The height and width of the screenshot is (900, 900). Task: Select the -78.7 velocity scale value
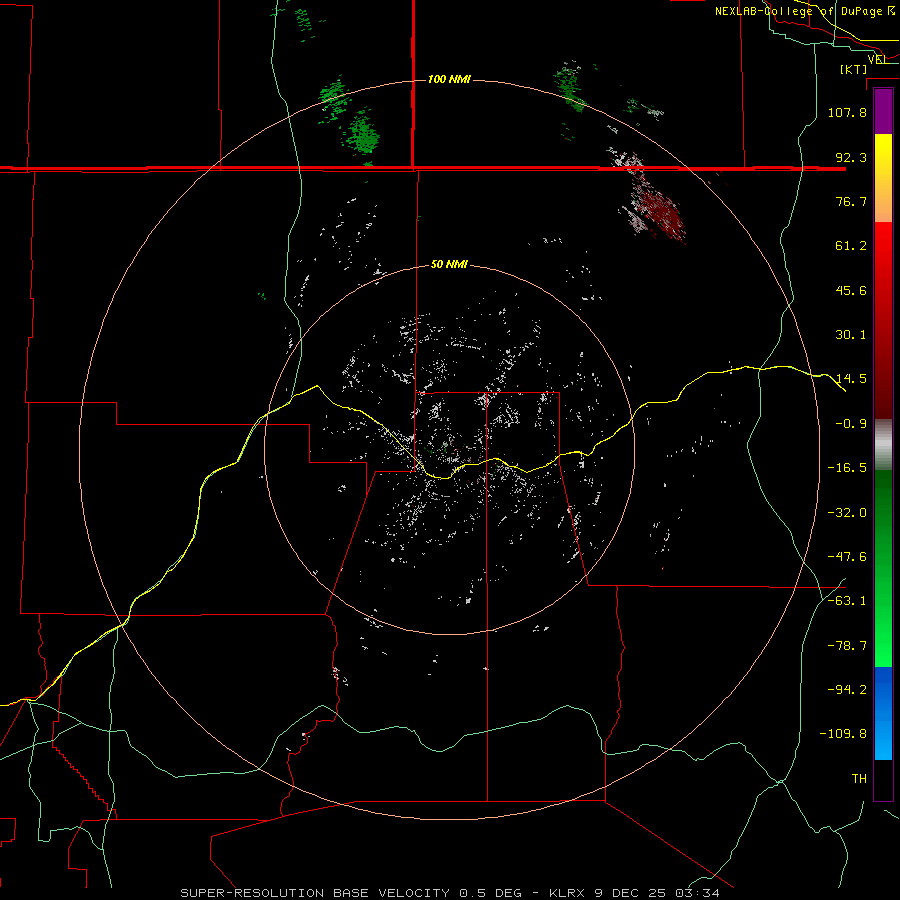(x=847, y=646)
